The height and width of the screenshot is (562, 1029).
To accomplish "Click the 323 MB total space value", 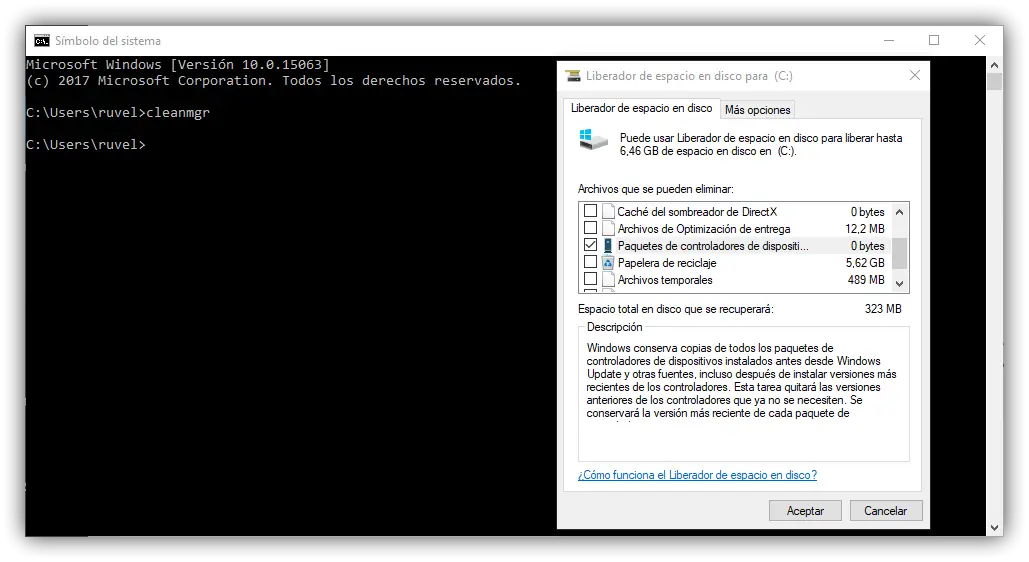I will pos(883,309).
